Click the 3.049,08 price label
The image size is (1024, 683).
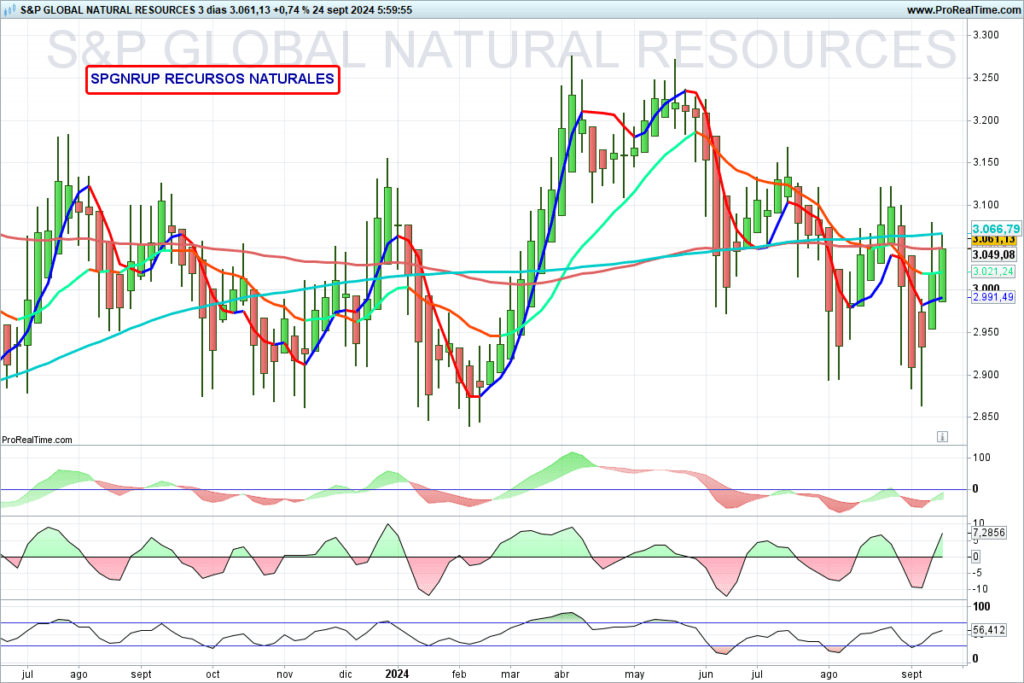coord(993,255)
